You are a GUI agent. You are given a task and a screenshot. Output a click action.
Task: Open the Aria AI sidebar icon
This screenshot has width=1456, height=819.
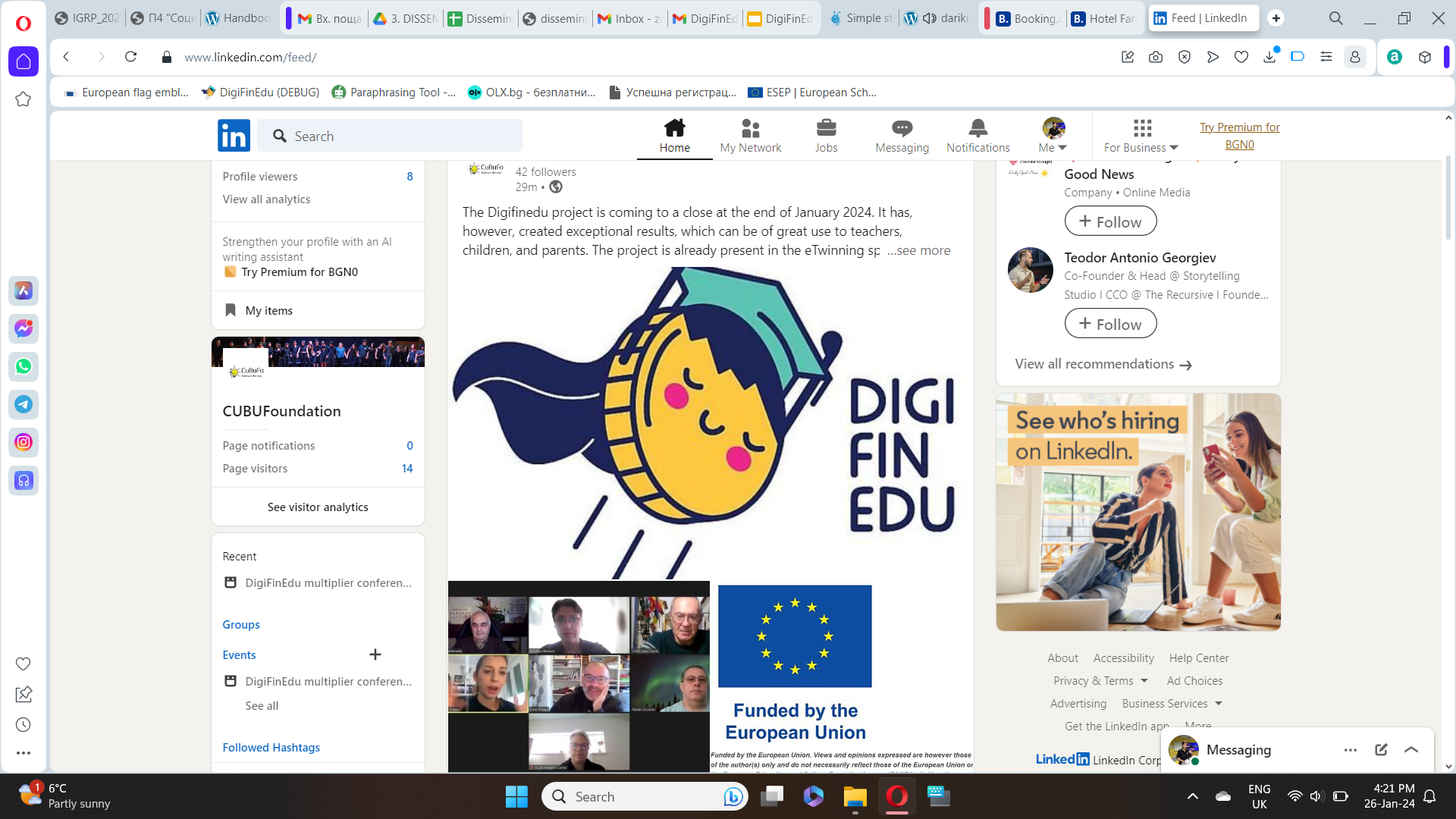coord(24,290)
